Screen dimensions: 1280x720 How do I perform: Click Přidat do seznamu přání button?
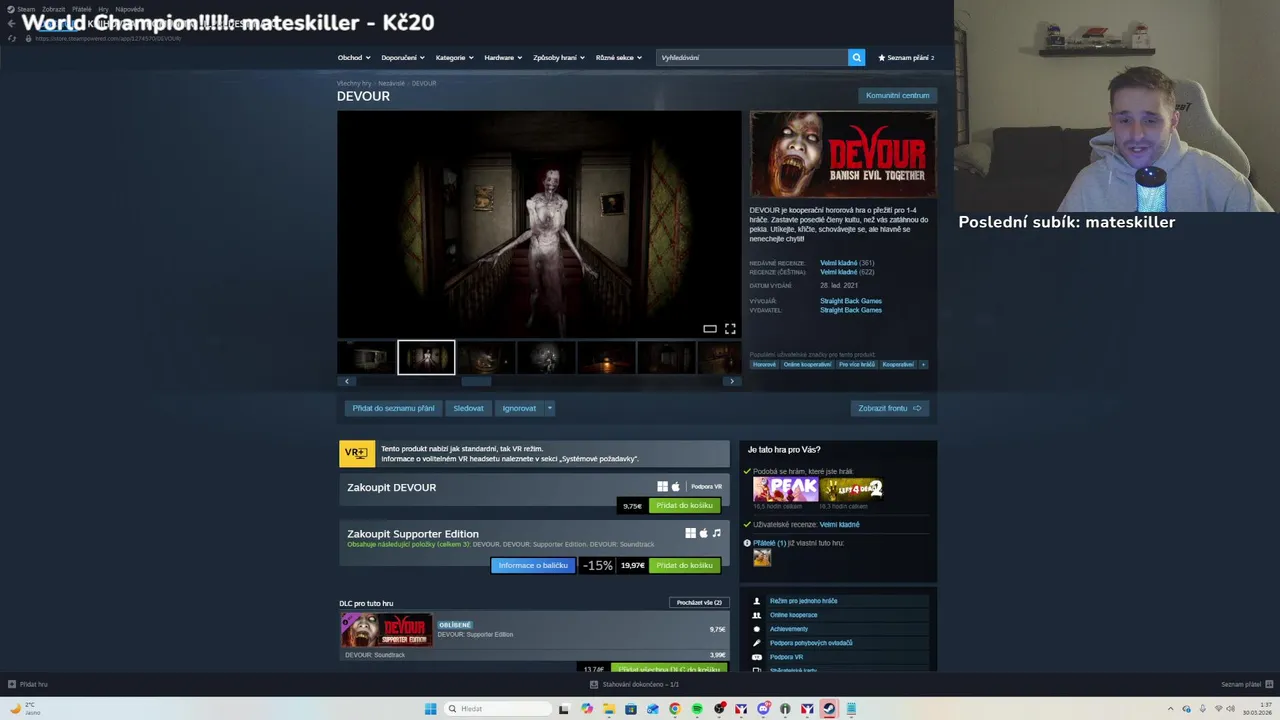click(393, 408)
